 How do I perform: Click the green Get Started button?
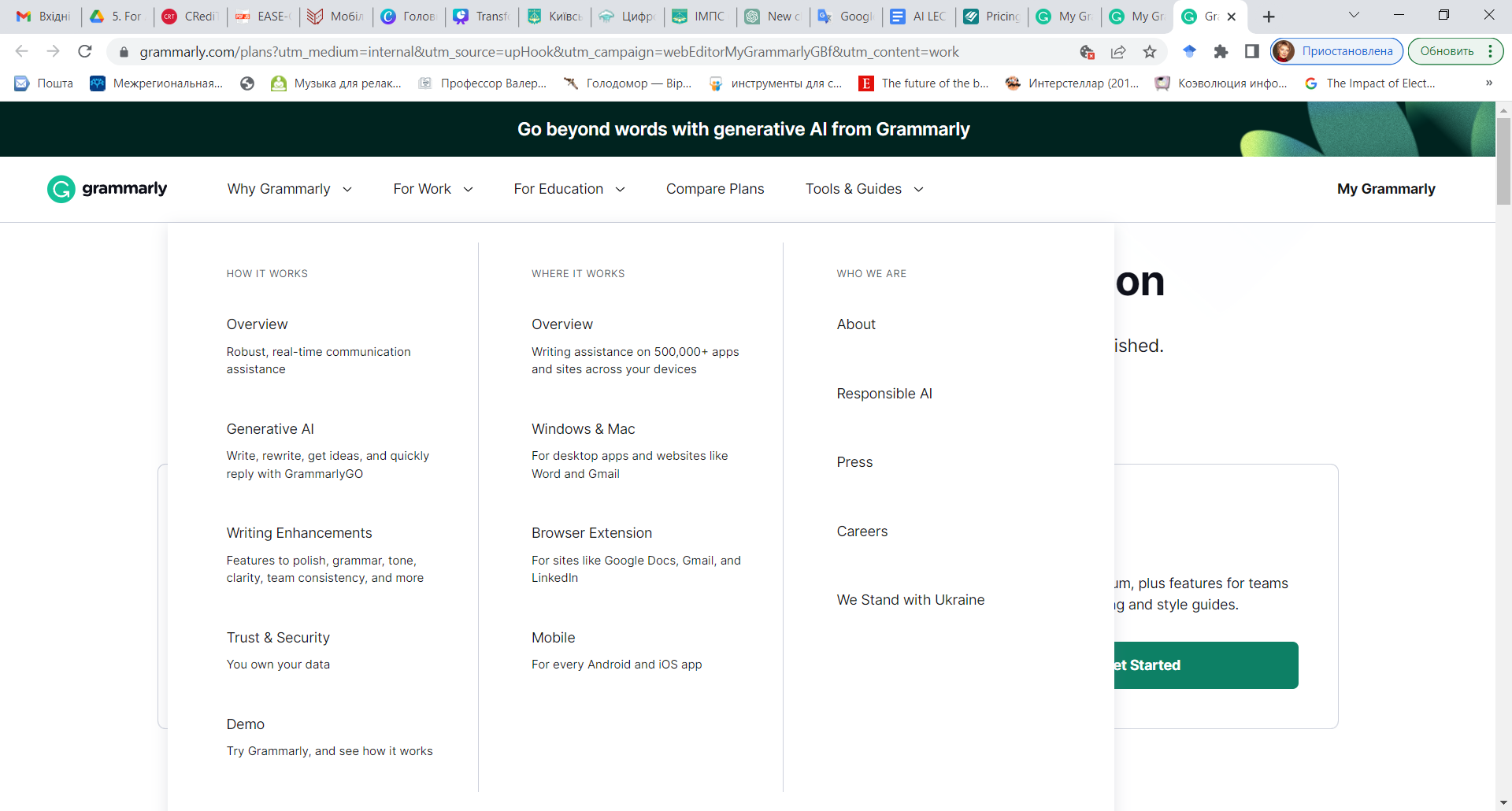tap(1206, 665)
